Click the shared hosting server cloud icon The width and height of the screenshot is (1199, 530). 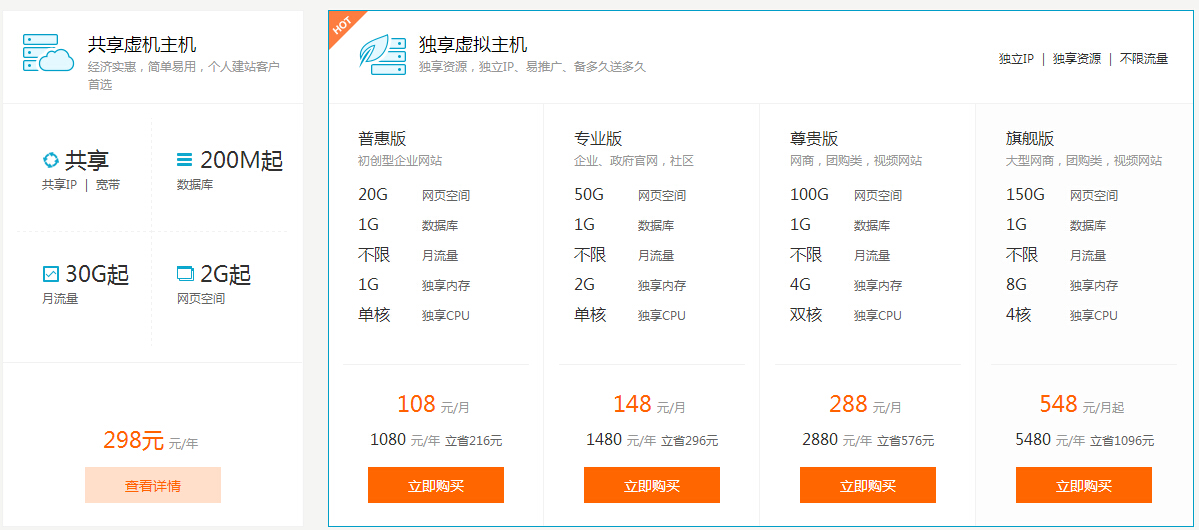point(48,53)
